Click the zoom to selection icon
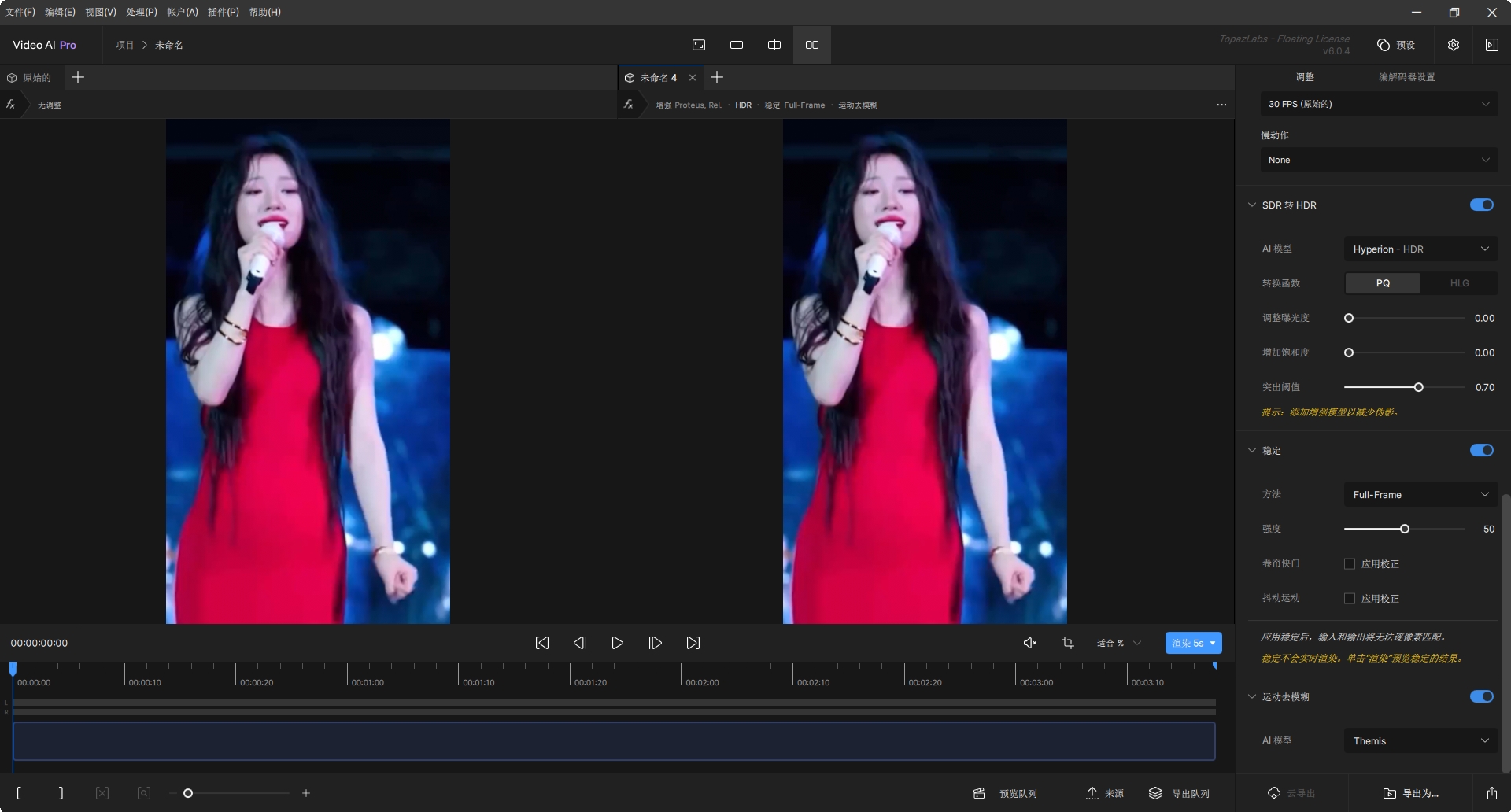 point(144,793)
